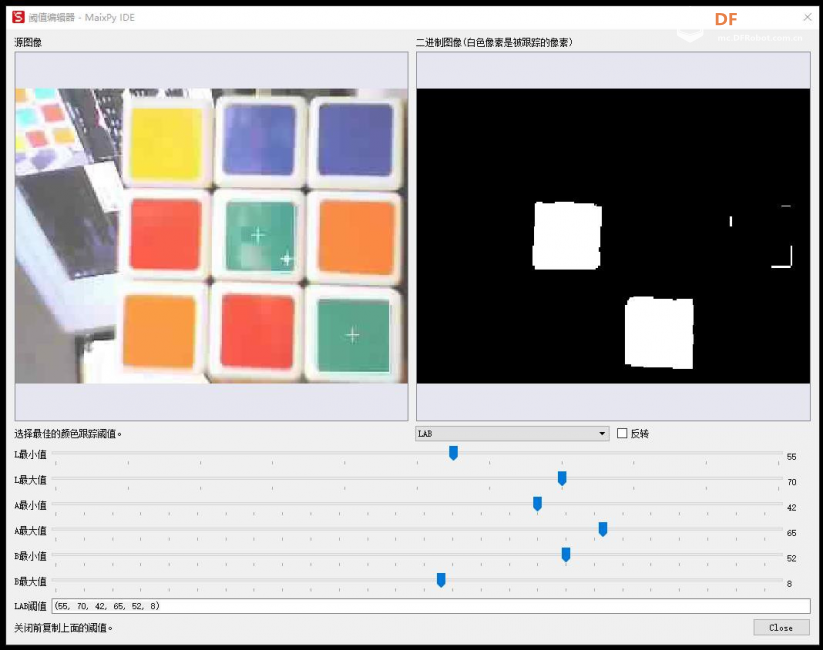Image resolution: width=823 pixels, height=650 pixels.
Task: Click the yellow cube tile in source image
Action: (x=166, y=143)
